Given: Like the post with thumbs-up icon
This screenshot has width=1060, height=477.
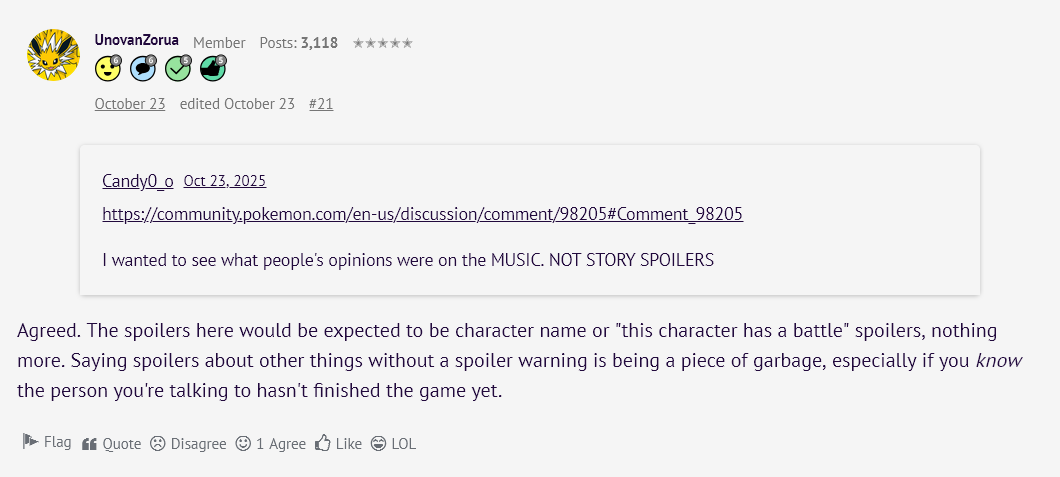Looking at the screenshot, I should pos(323,443).
